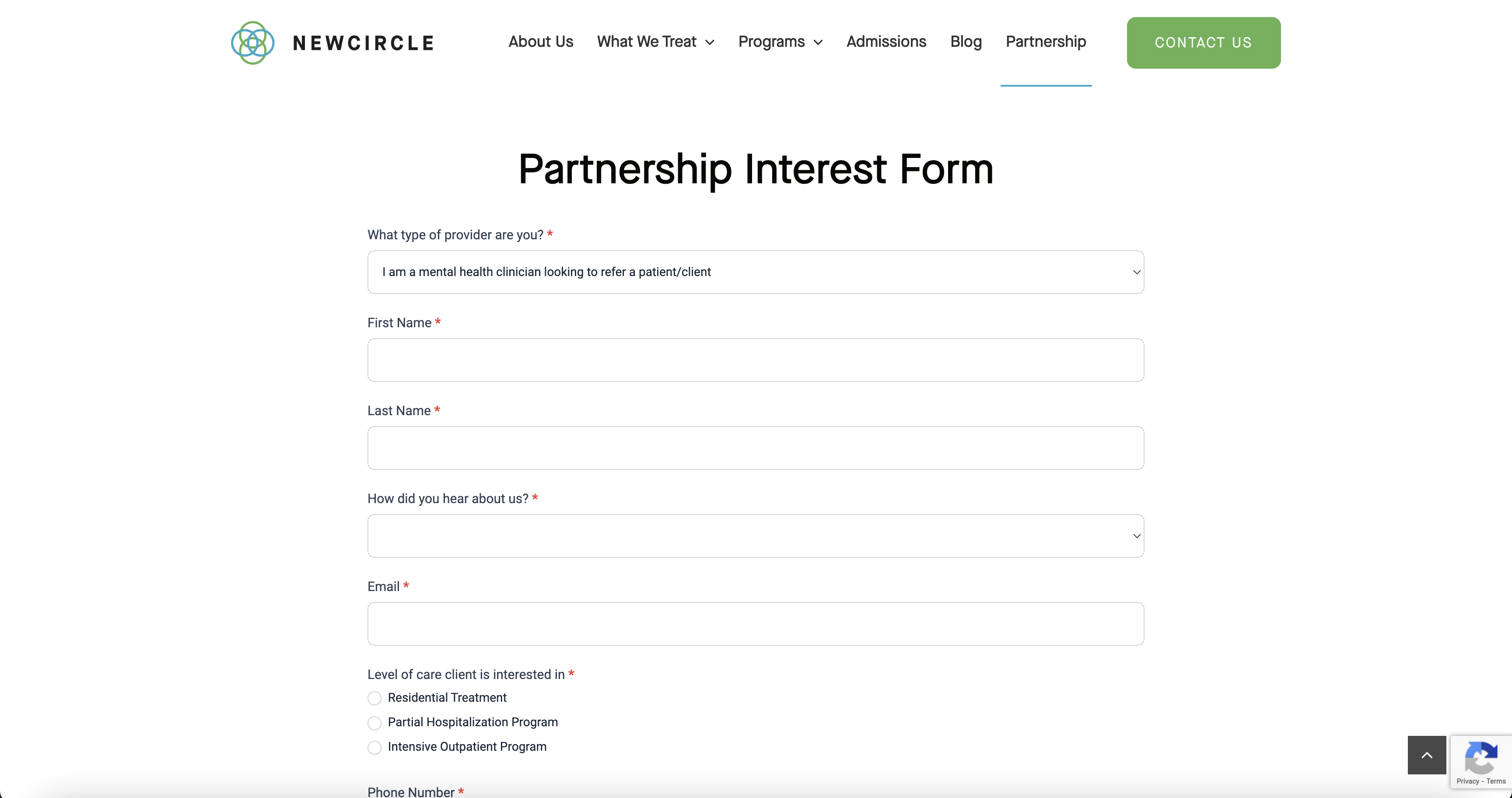
Task: Click into the First Name field
Action: point(756,360)
